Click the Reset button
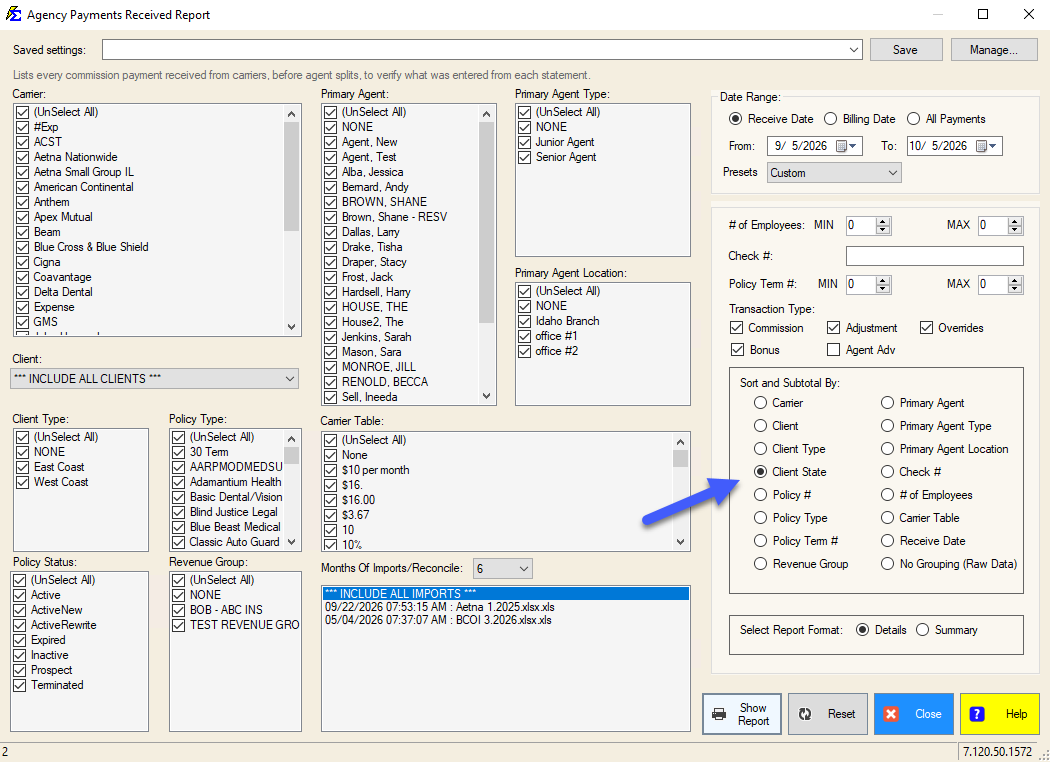Image resolution: width=1050 pixels, height=762 pixels. click(x=828, y=714)
